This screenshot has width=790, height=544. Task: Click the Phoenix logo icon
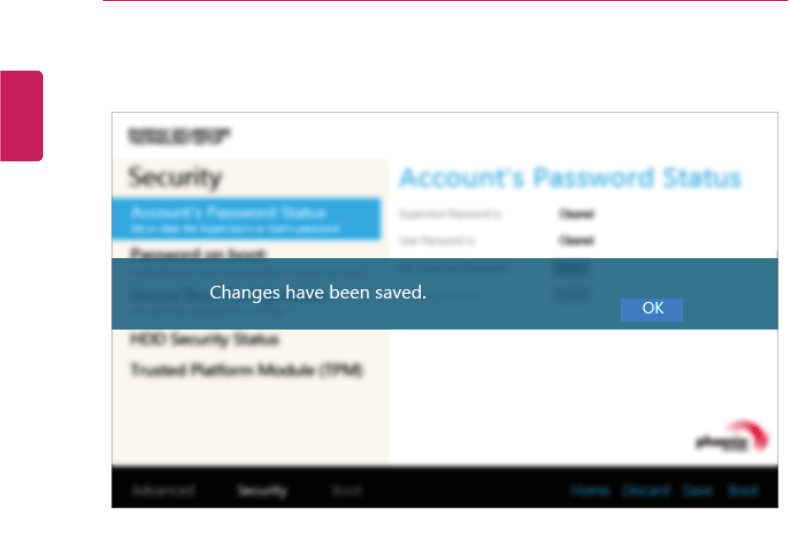(732, 437)
